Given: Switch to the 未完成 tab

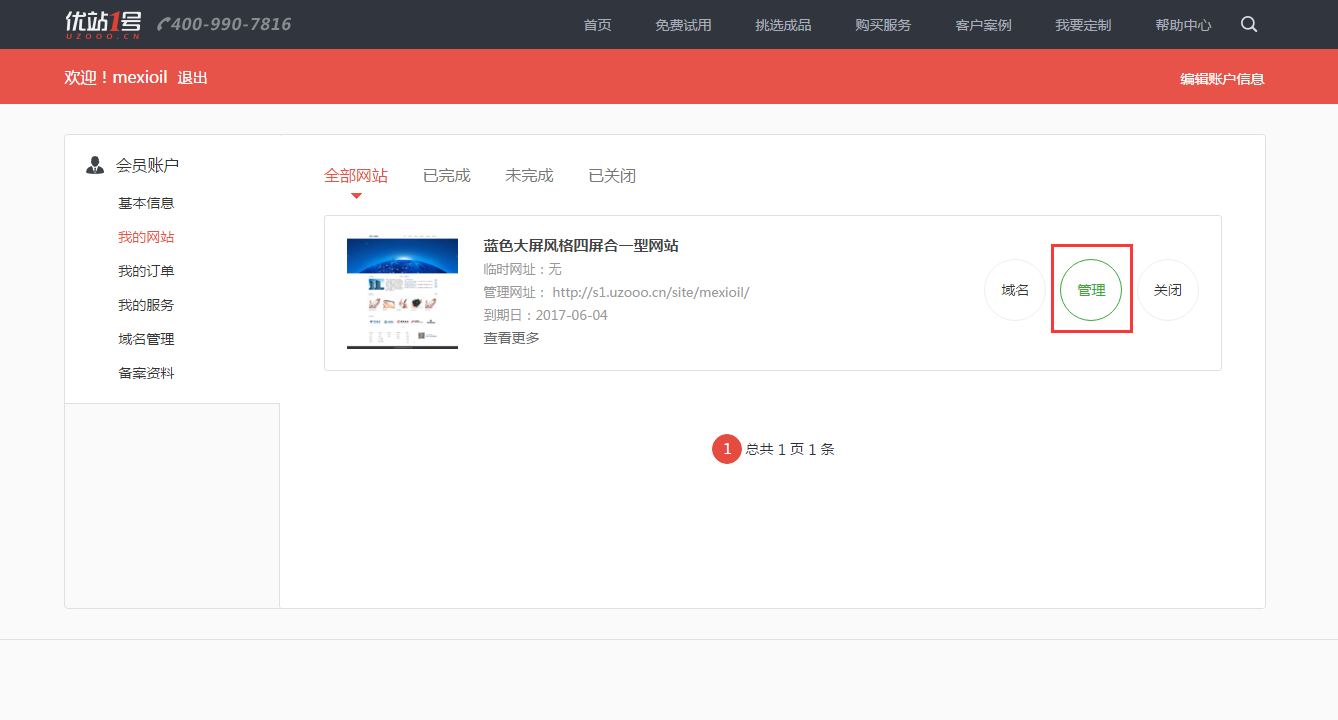Looking at the screenshot, I should pyautogui.click(x=529, y=175).
